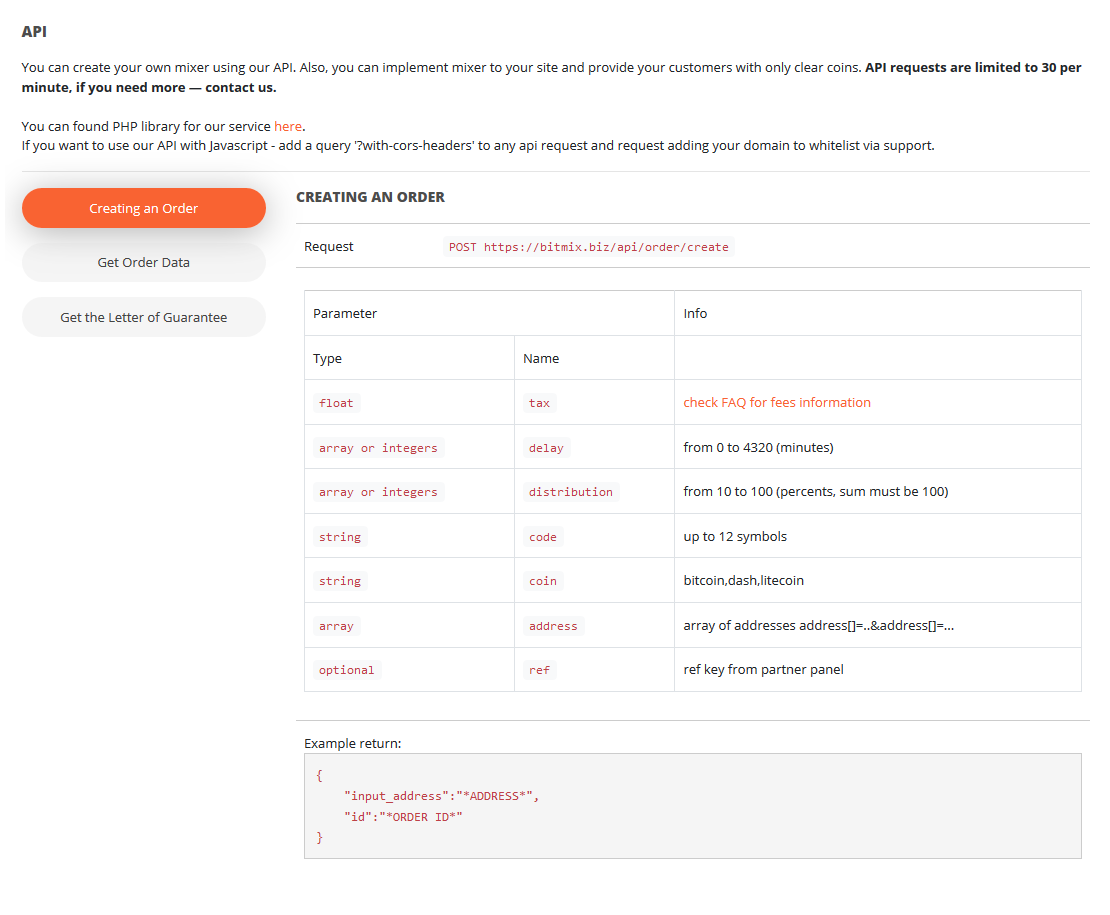Click the 'coin' parameter name

coord(542,581)
